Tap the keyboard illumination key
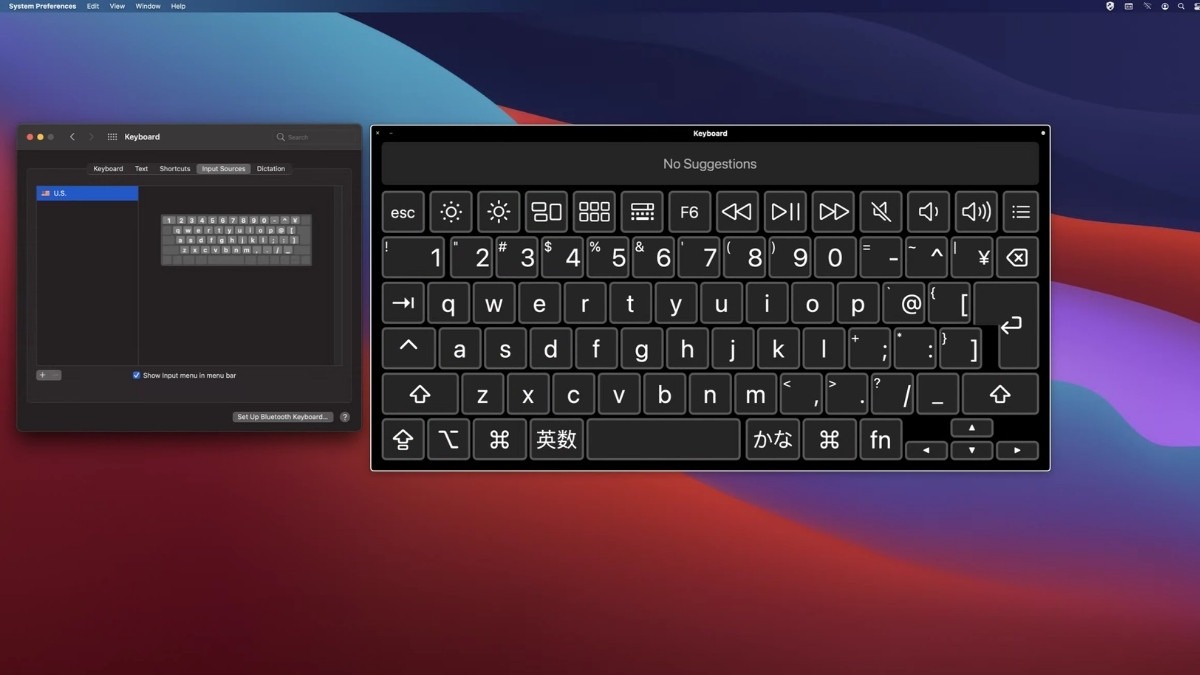Image resolution: width=1200 pixels, height=675 pixels. [x=642, y=212]
